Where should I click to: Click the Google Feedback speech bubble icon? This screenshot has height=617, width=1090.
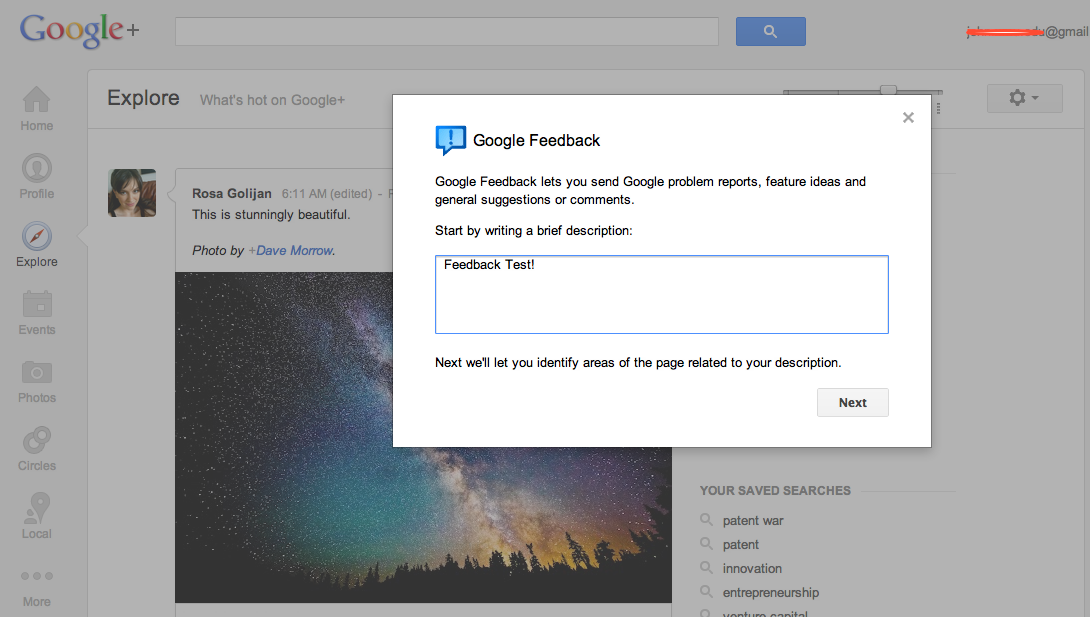point(450,140)
